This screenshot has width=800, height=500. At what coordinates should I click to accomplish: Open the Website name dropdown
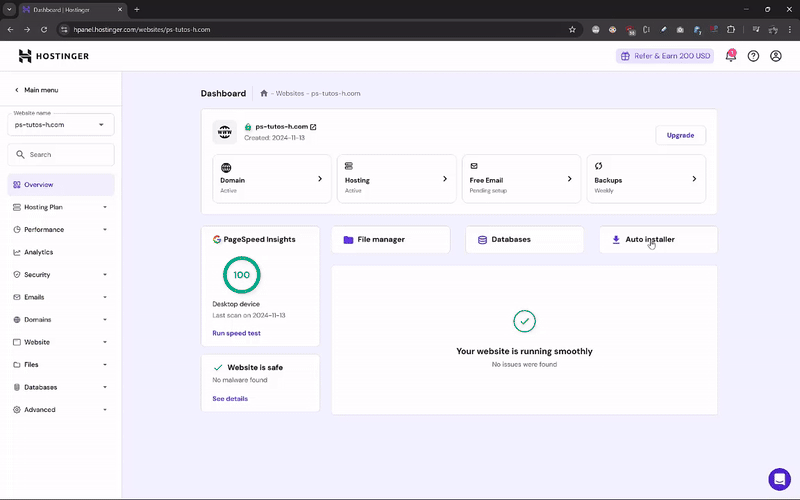pos(61,124)
